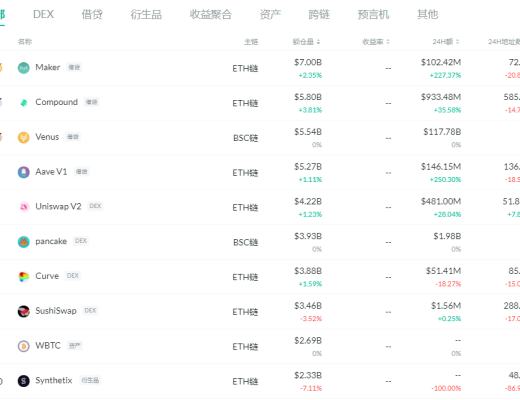
Task: Click the Maker protocol logo icon
Action: coord(24,68)
